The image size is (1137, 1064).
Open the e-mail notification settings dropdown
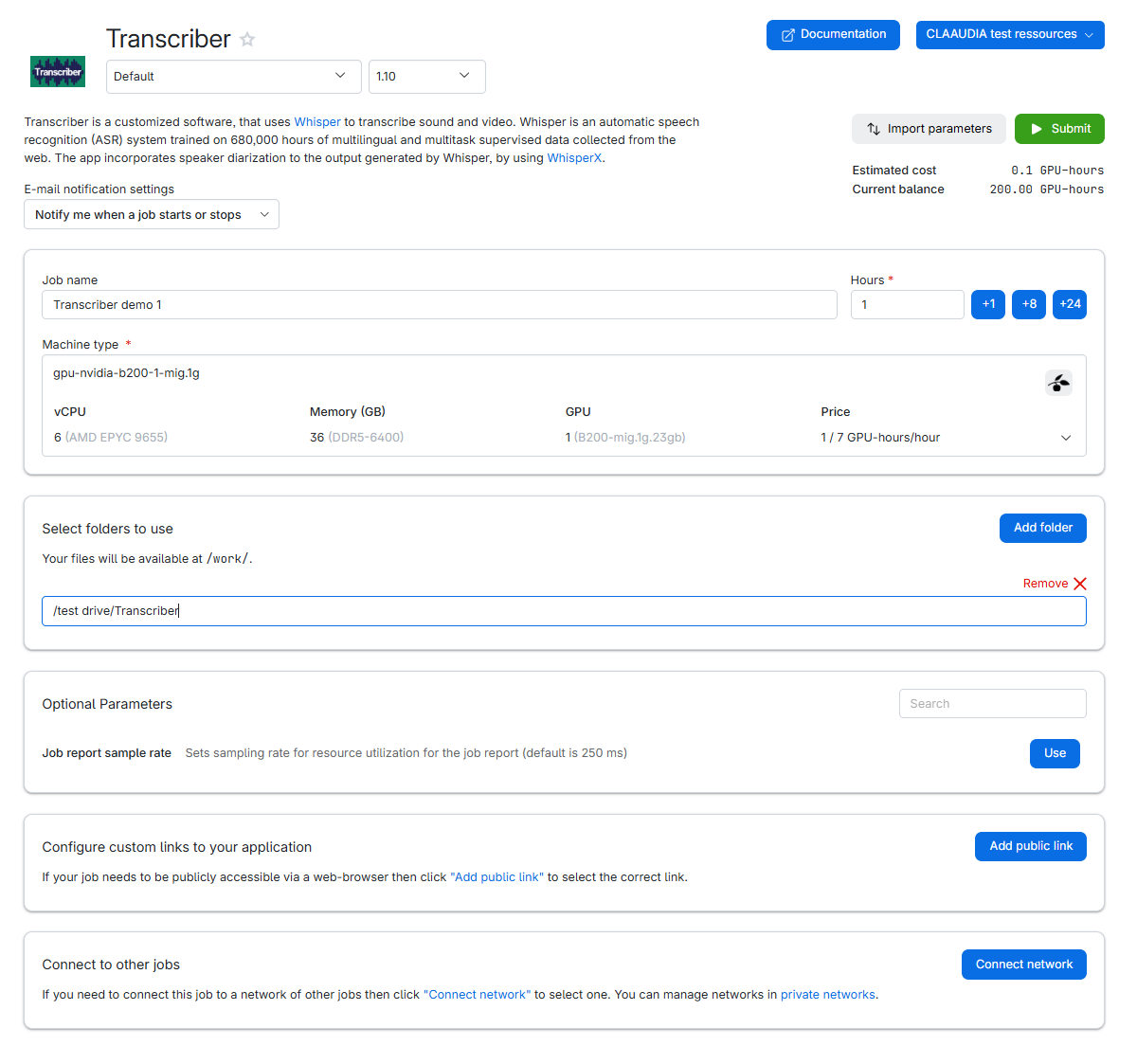[x=152, y=214]
